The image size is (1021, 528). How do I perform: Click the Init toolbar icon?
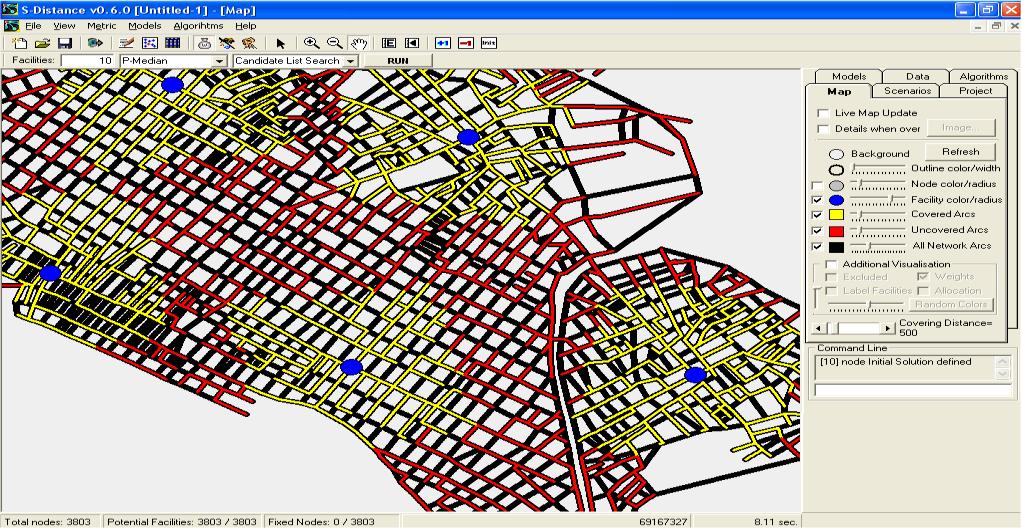pos(488,43)
